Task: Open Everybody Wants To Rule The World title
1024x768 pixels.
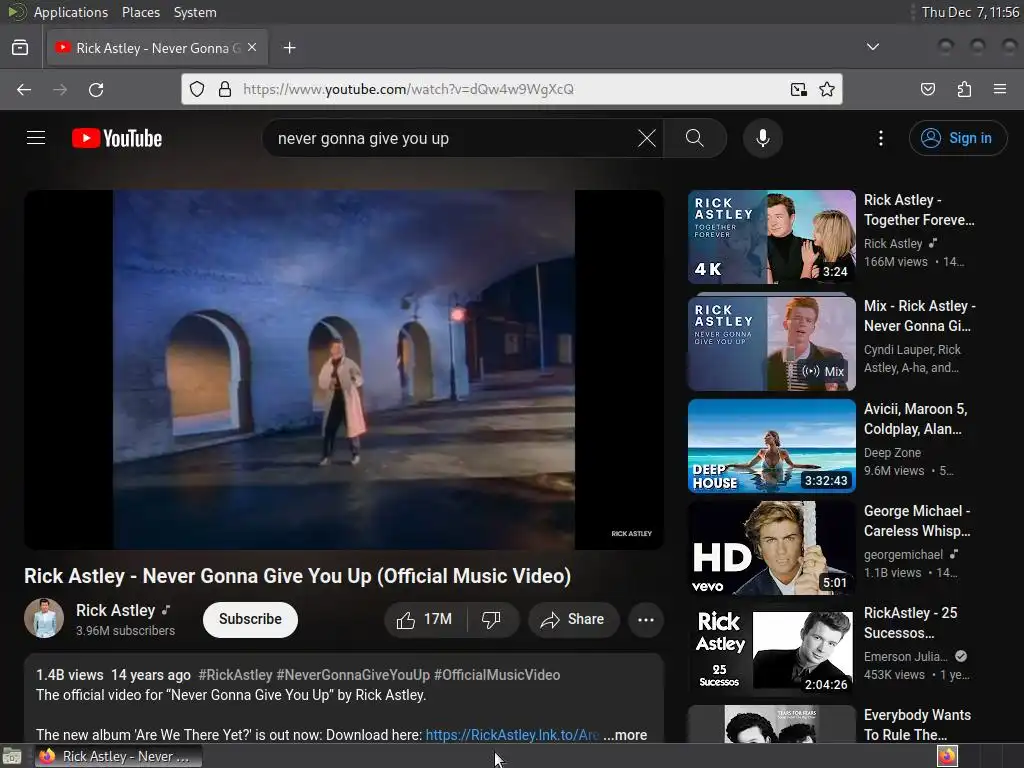Action: tap(917, 724)
